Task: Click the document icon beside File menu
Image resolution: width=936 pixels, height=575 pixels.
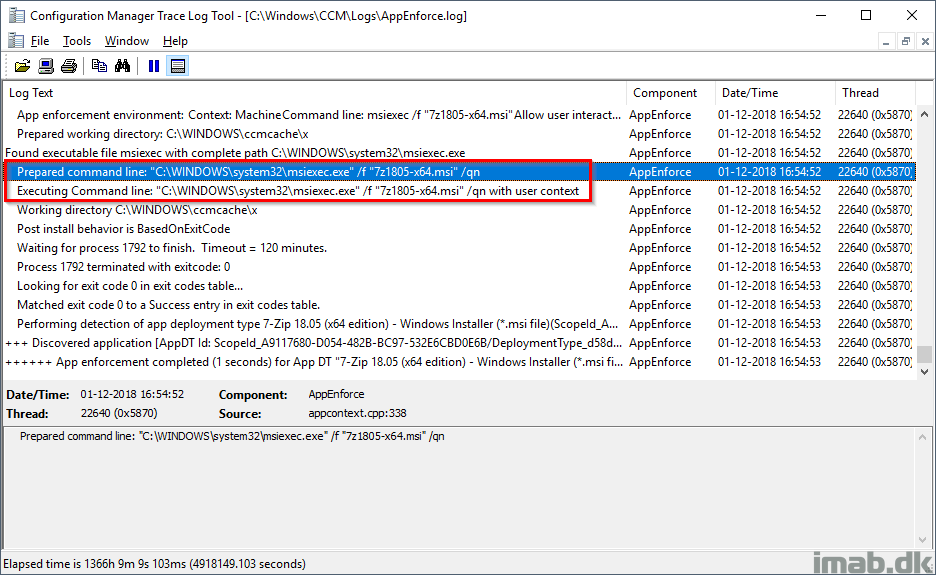Action: 16,41
